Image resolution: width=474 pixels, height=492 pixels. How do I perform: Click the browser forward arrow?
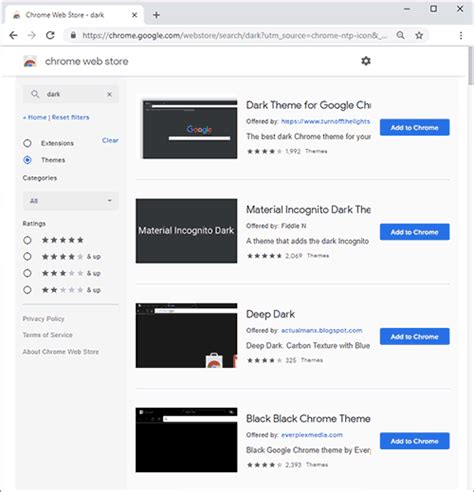tap(32, 35)
